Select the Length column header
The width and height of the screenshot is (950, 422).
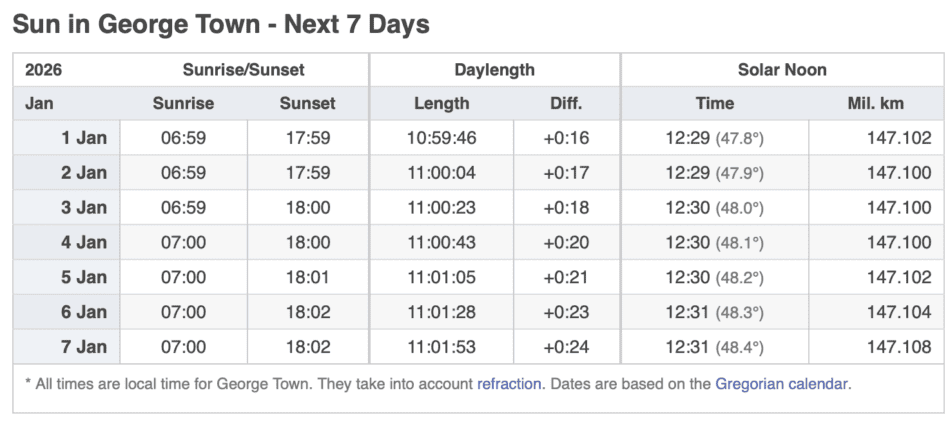(441, 103)
